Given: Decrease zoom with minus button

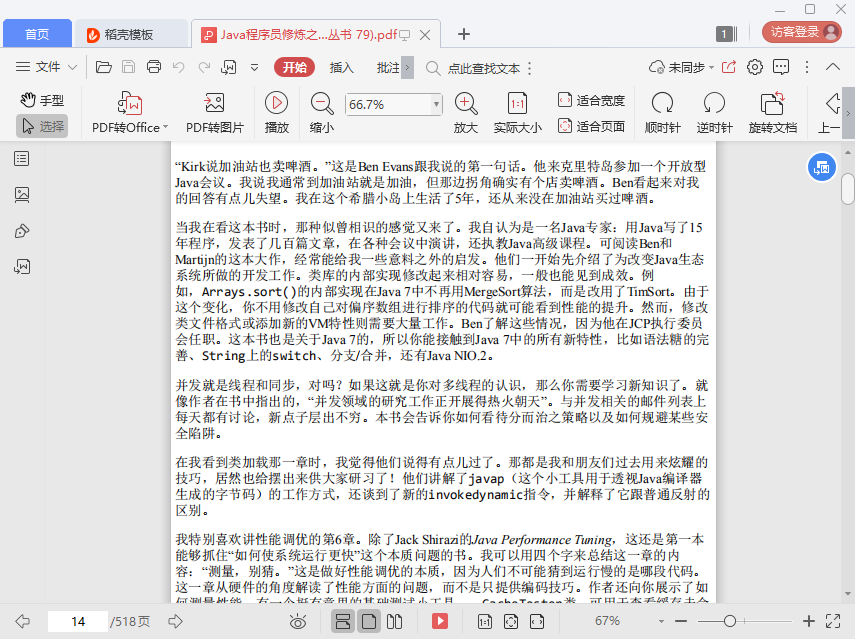Looking at the screenshot, I should tap(681, 621).
